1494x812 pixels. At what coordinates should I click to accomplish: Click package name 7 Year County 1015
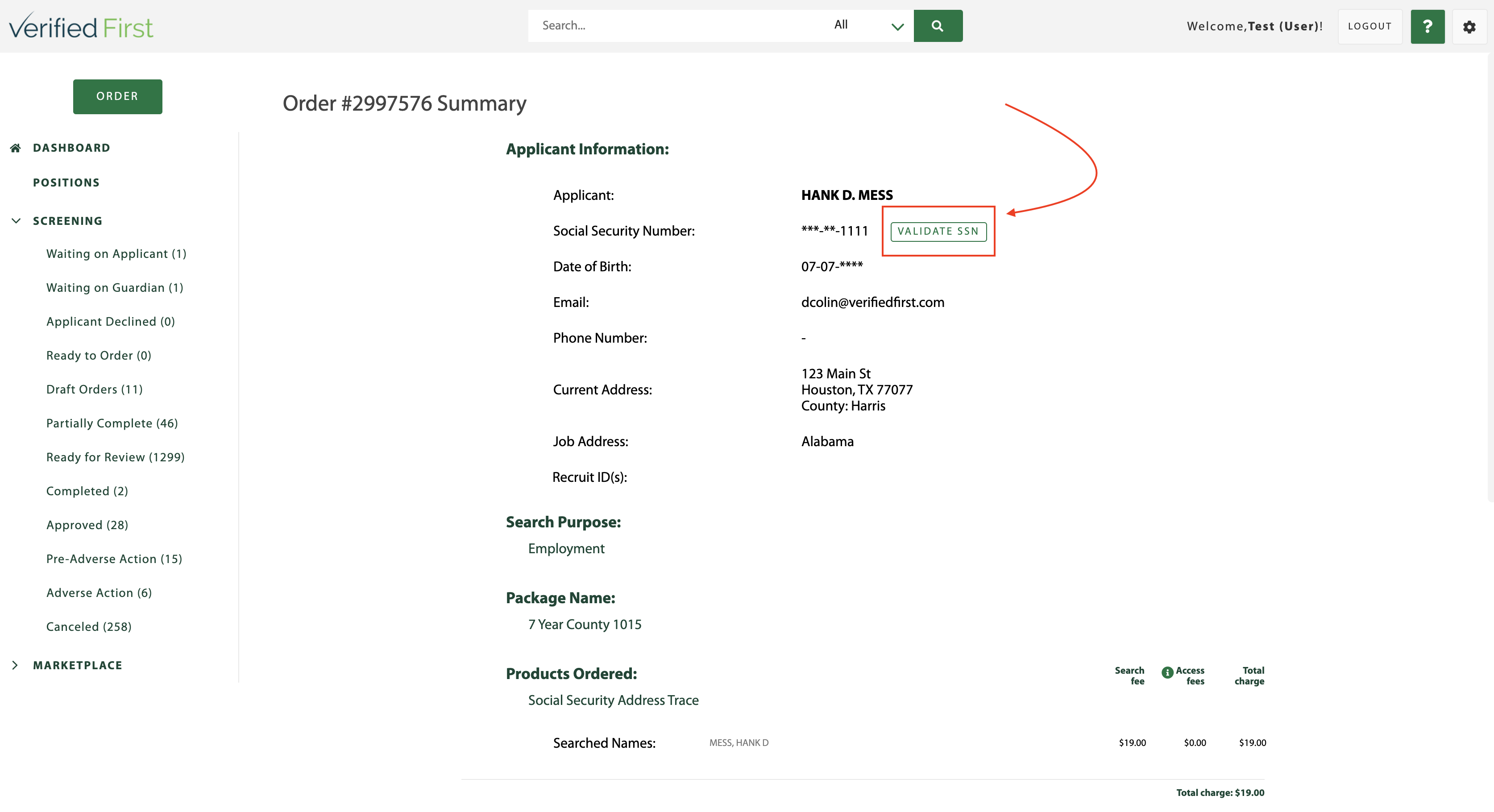(x=585, y=625)
